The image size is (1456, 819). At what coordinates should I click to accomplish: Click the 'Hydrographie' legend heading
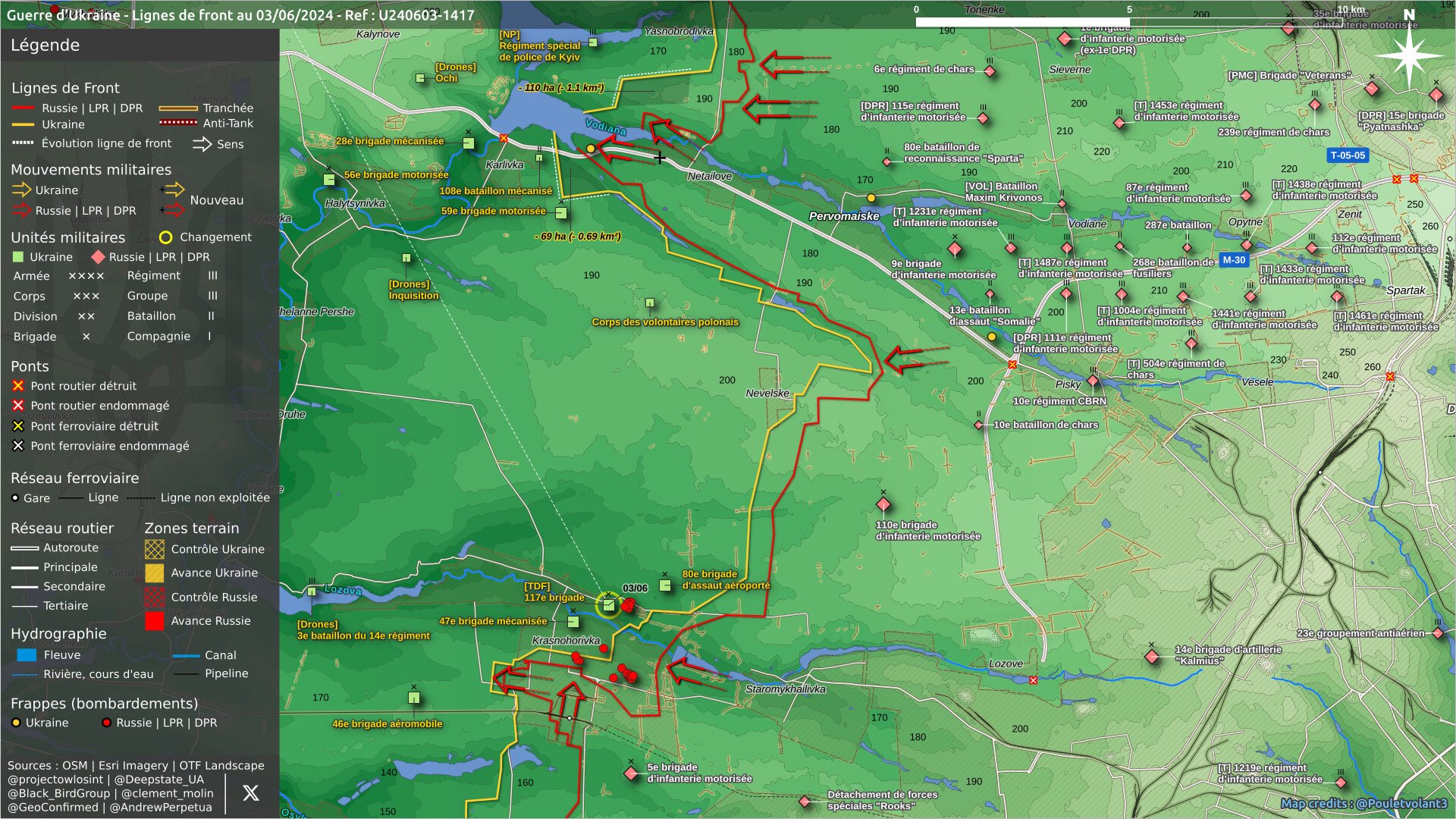58,634
